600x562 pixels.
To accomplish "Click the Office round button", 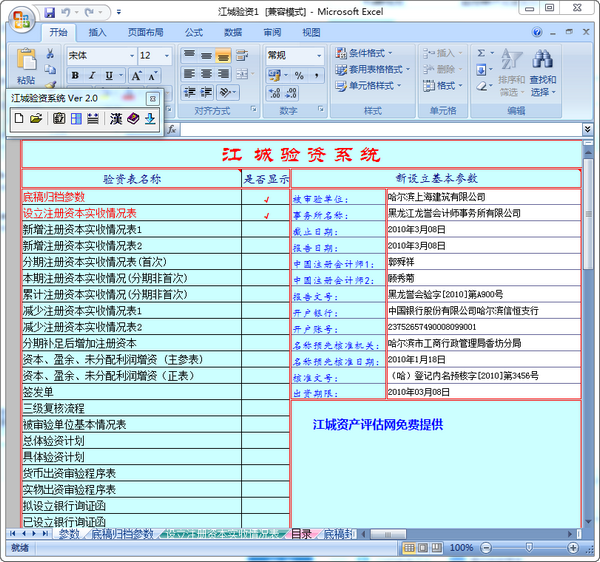I will coord(22,19).
